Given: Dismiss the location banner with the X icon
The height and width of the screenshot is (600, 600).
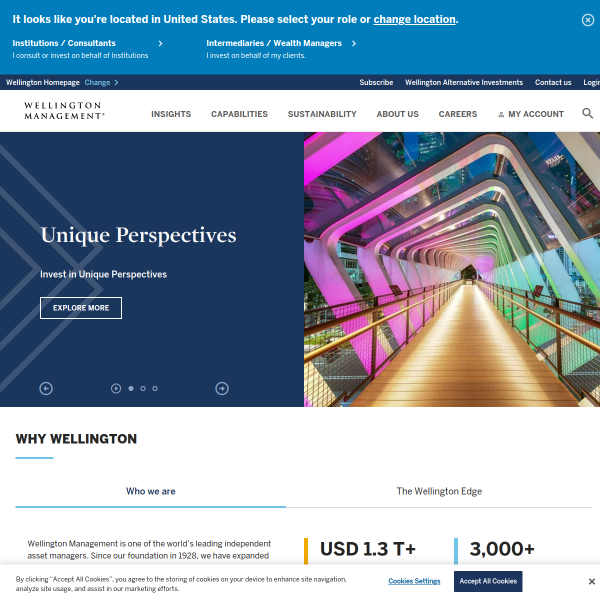Looking at the screenshot, I should click(x=588, y=20).
